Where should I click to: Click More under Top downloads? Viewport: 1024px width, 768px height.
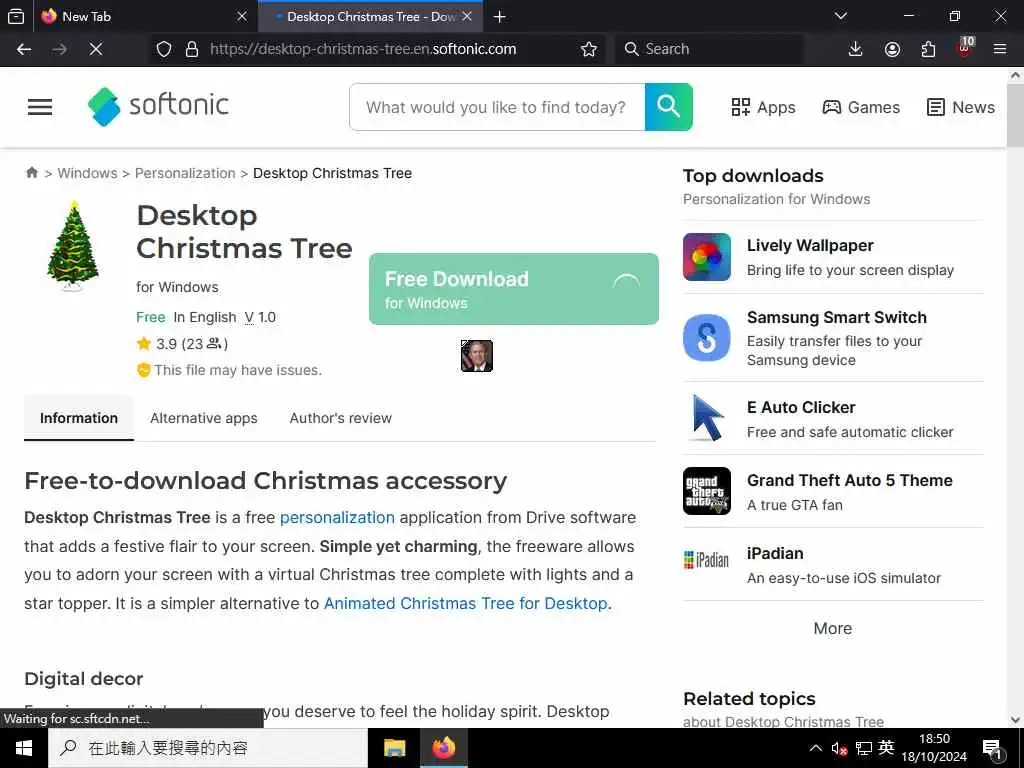click(833, 628)
